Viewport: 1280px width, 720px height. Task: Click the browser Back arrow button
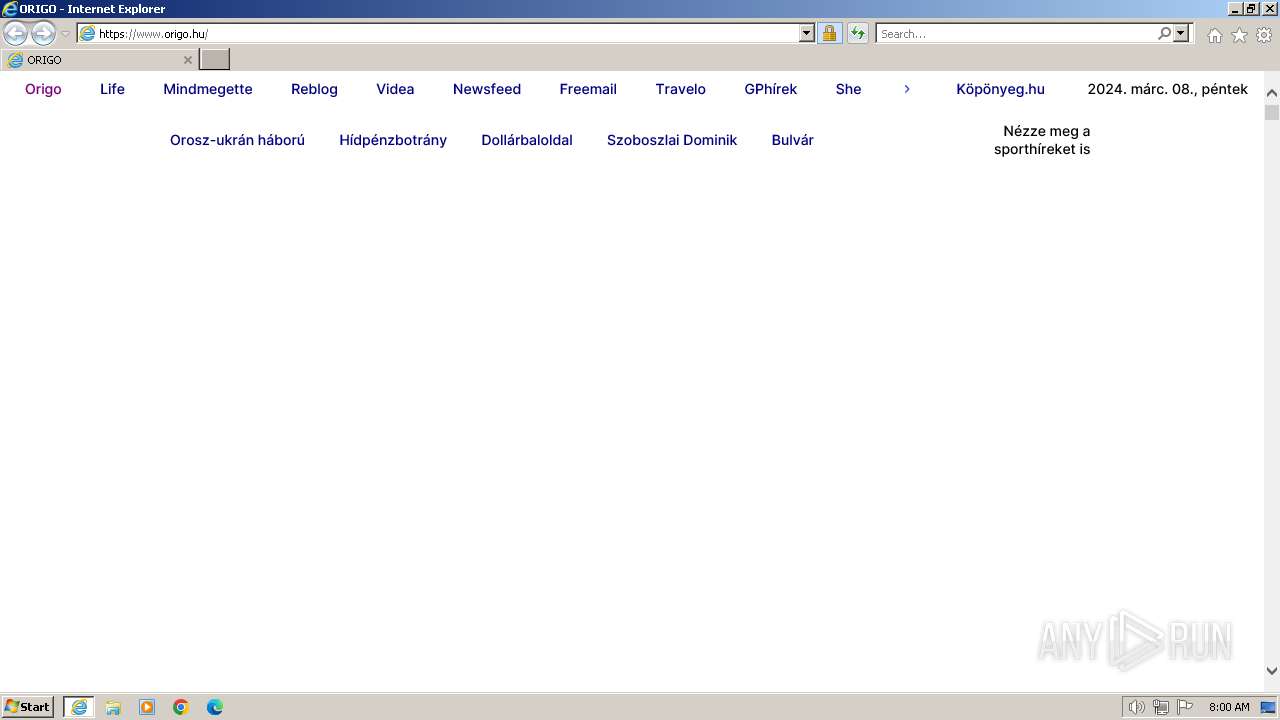pyautogui.click(x=15, y=33)
